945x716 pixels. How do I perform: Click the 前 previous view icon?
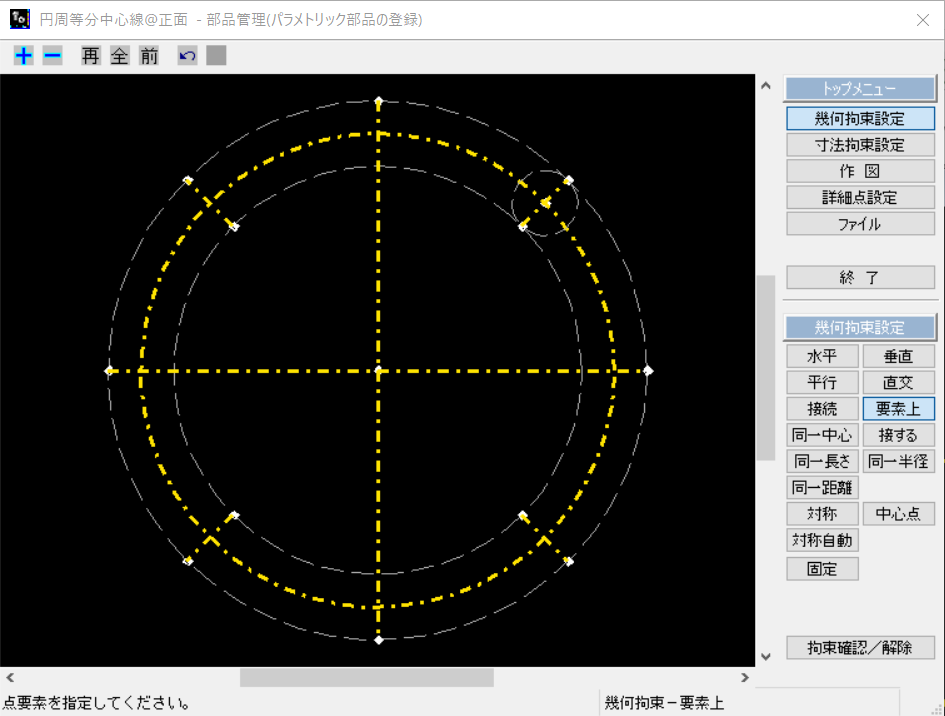click(149, 56)
